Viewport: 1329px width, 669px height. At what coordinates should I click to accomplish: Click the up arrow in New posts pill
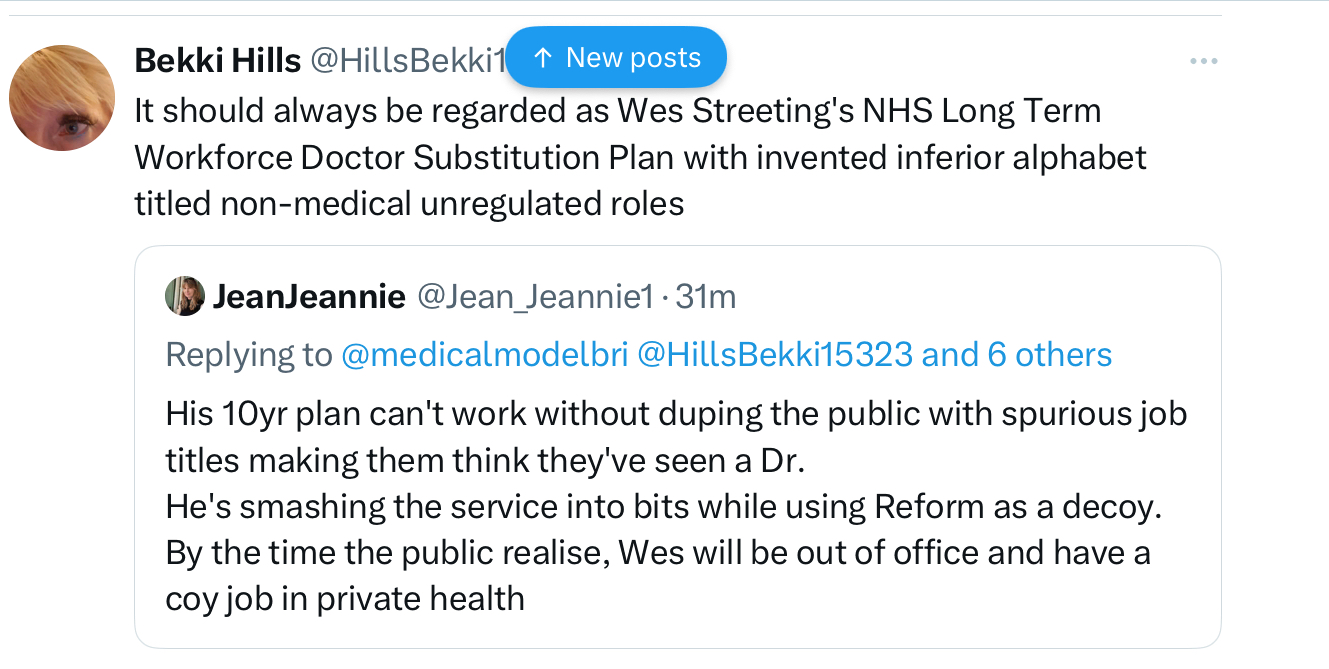[x=543, y=58]
